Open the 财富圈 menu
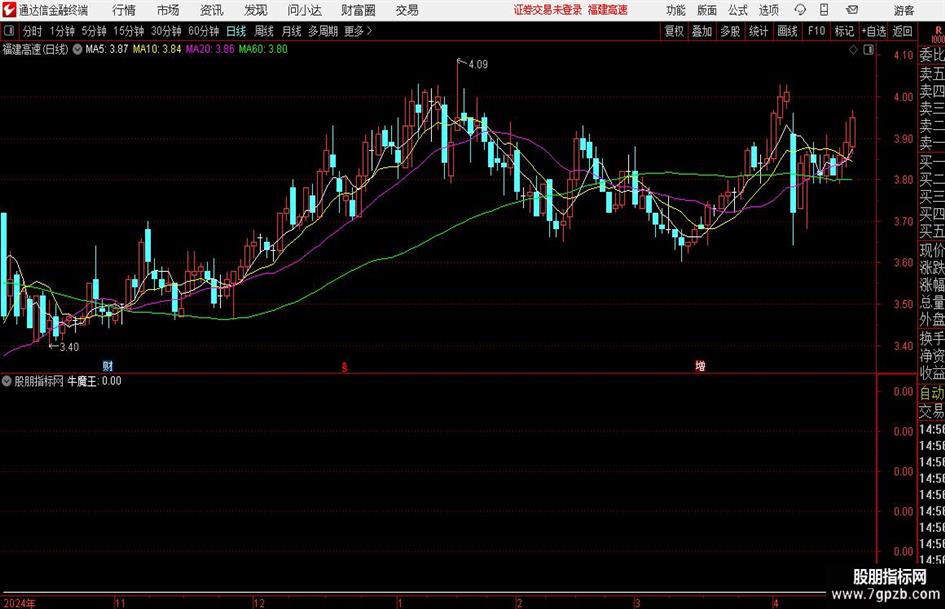945x609 pixels. [x=358, y=10]
